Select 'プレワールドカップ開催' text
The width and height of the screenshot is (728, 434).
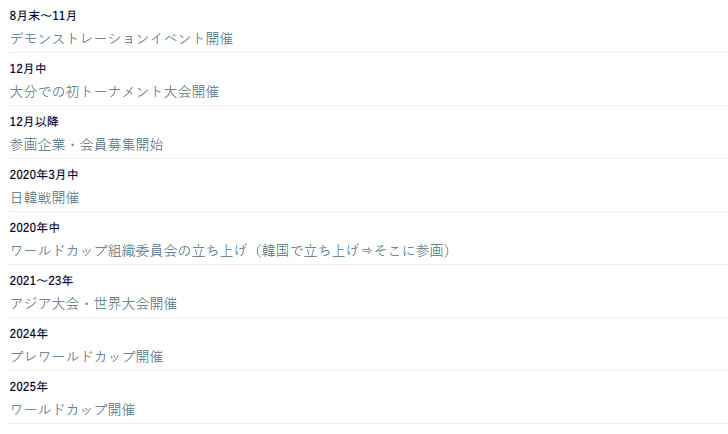point(86,356)
